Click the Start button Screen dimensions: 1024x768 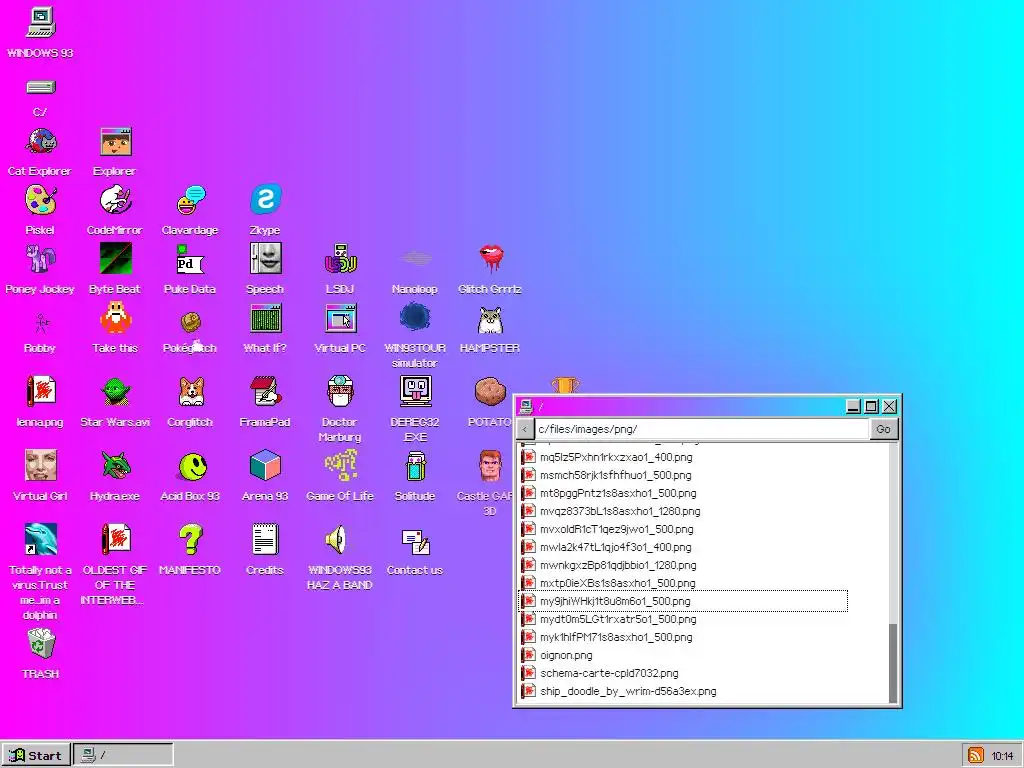(x=36, y=755)
